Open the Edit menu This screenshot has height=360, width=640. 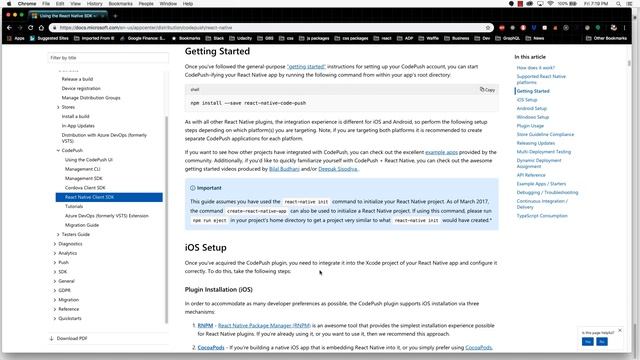[x=60, y=4]
